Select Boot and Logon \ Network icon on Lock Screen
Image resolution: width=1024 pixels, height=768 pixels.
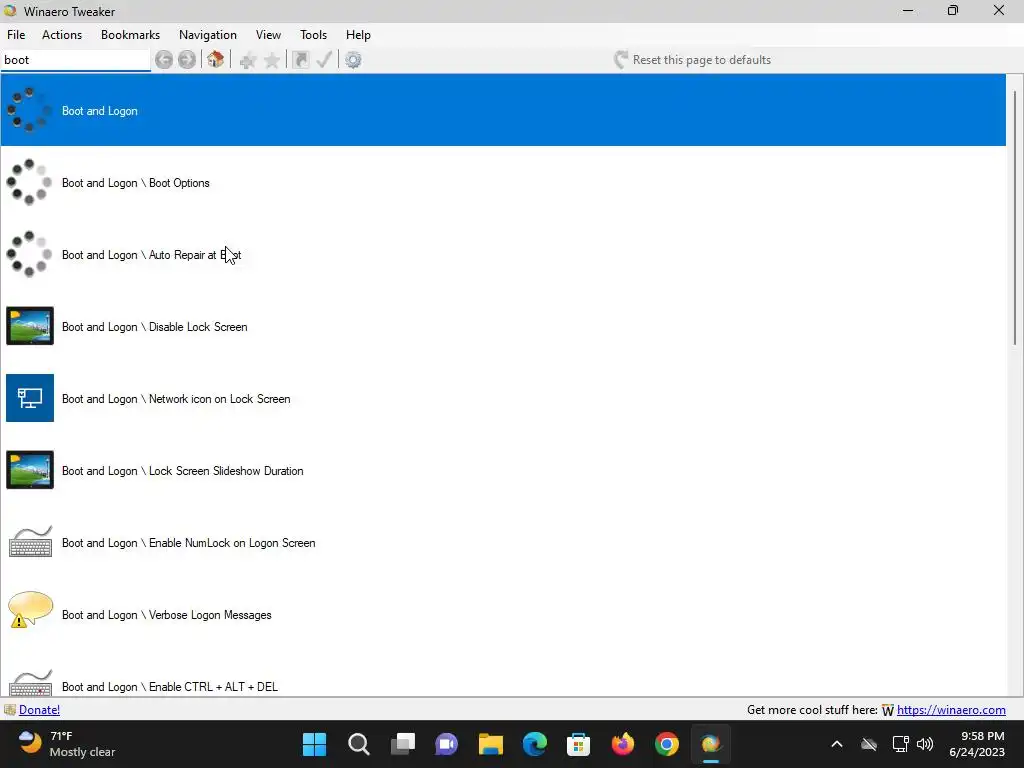(x=176, y=398)
